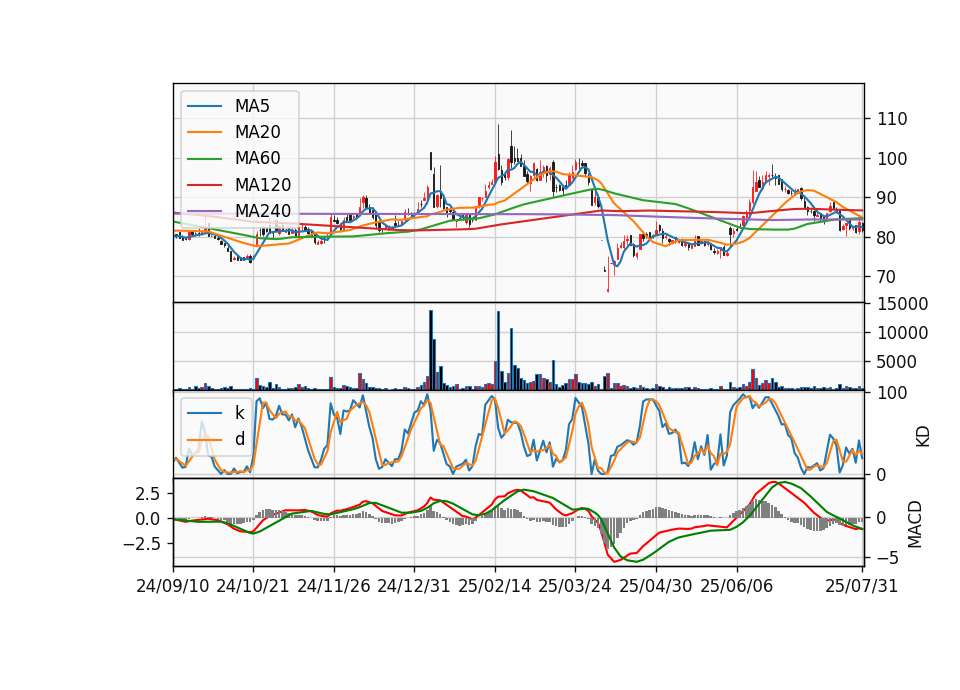
Task: Click the 25/03/24 date axis label
Action: point(575,586)
